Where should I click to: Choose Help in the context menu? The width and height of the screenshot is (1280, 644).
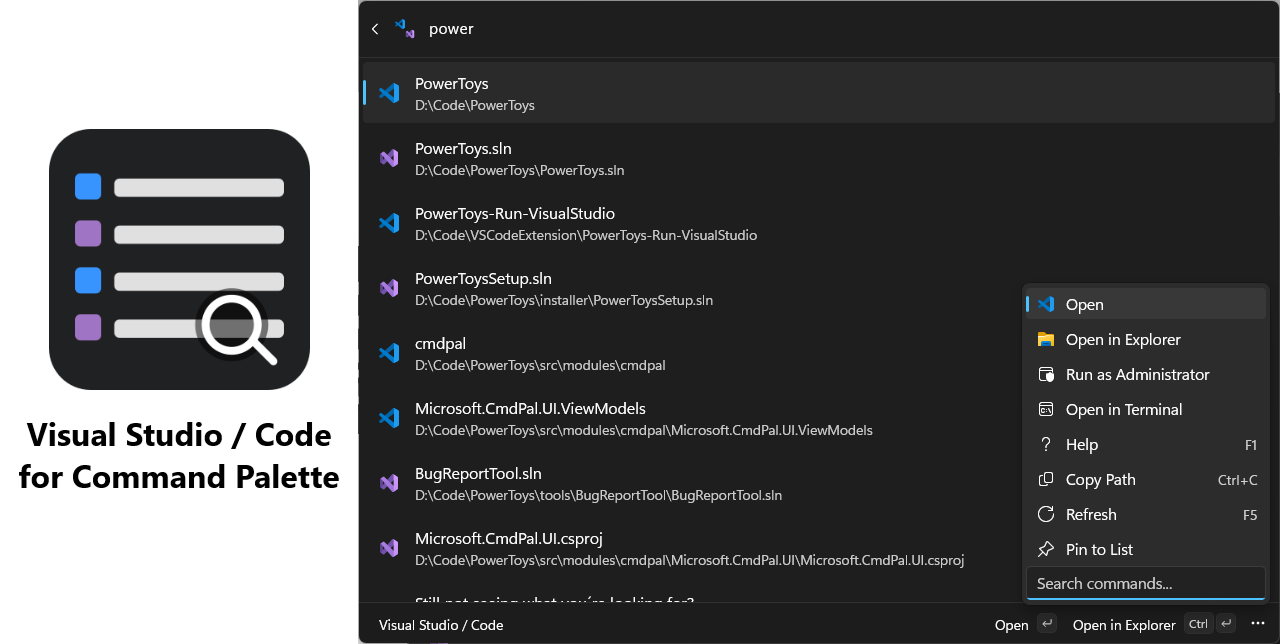1146,444
